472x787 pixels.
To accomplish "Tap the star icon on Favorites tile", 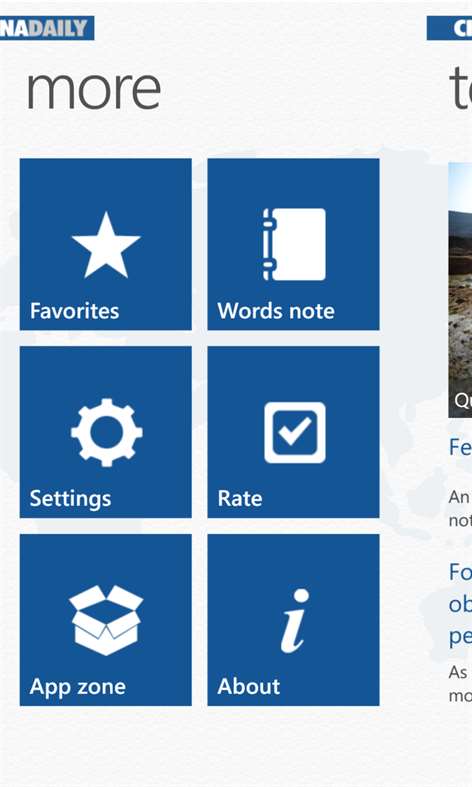I will [x=105, y=245].
